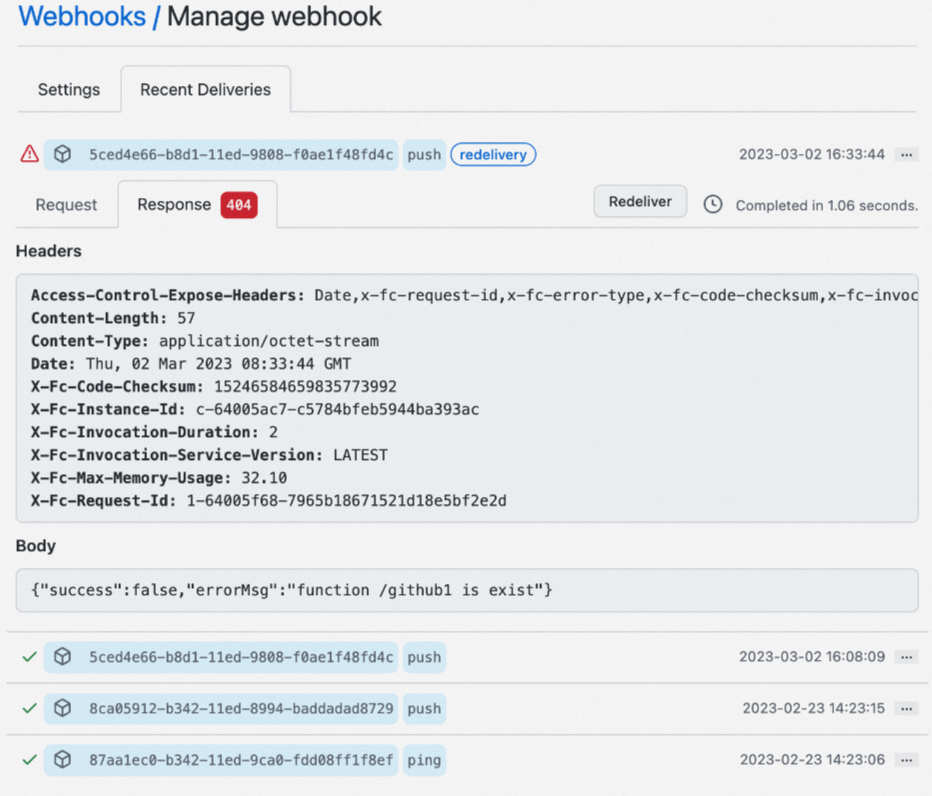Click the green checkmark on delivery 8ca05912
This screenshot has height=796, width=932.
(x=29, y=708)
